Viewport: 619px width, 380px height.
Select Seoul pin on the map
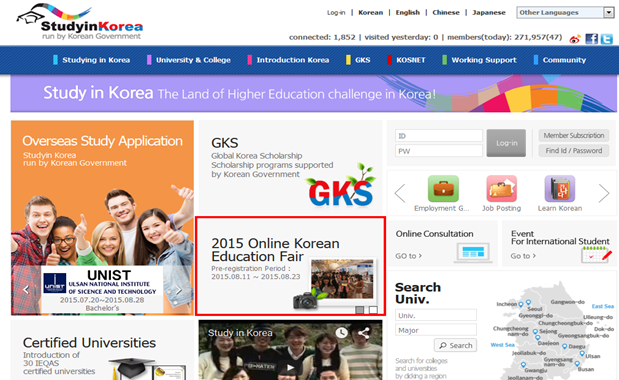(x=528, y=303)
